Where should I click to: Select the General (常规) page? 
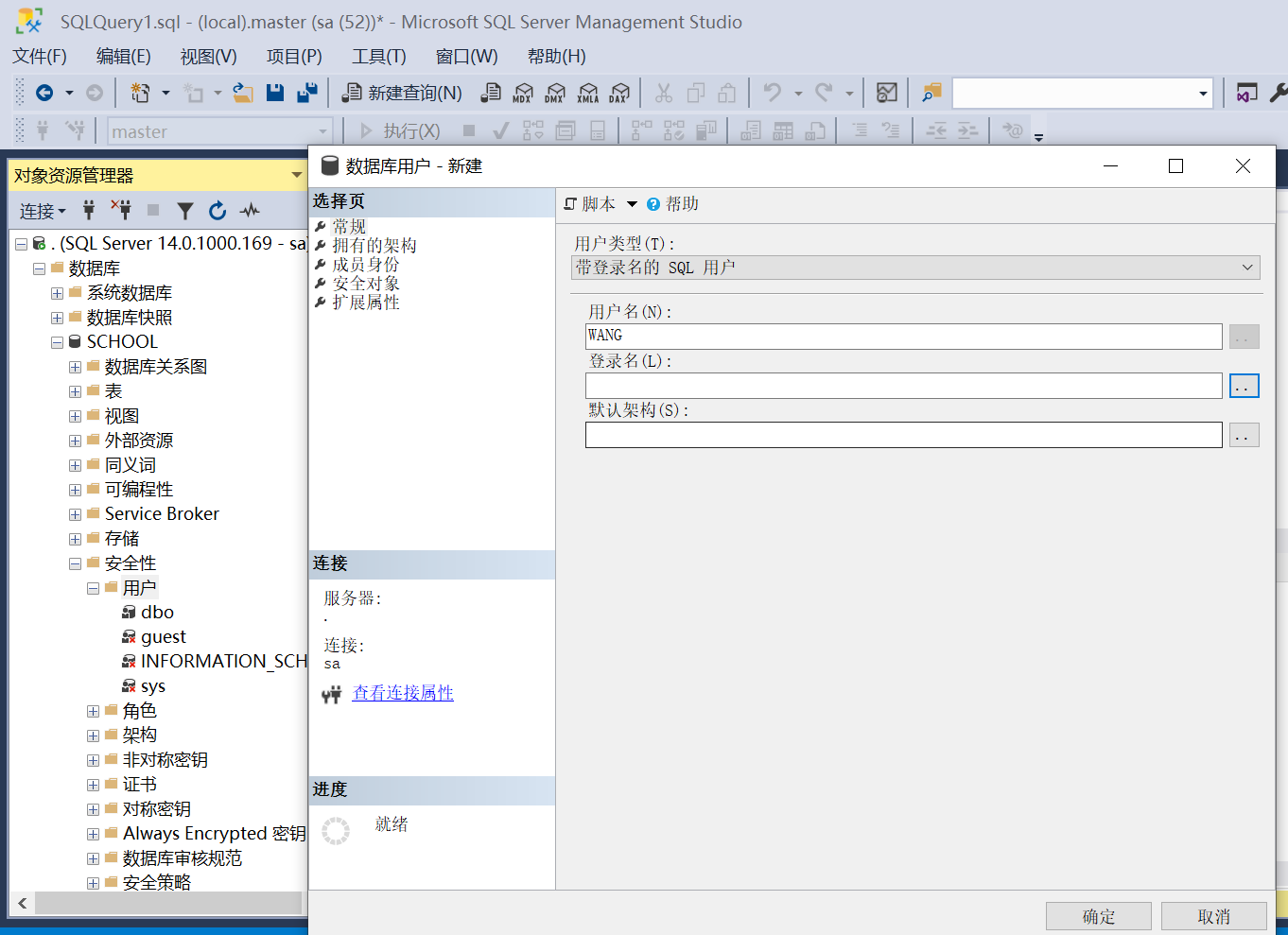[349, 227]
